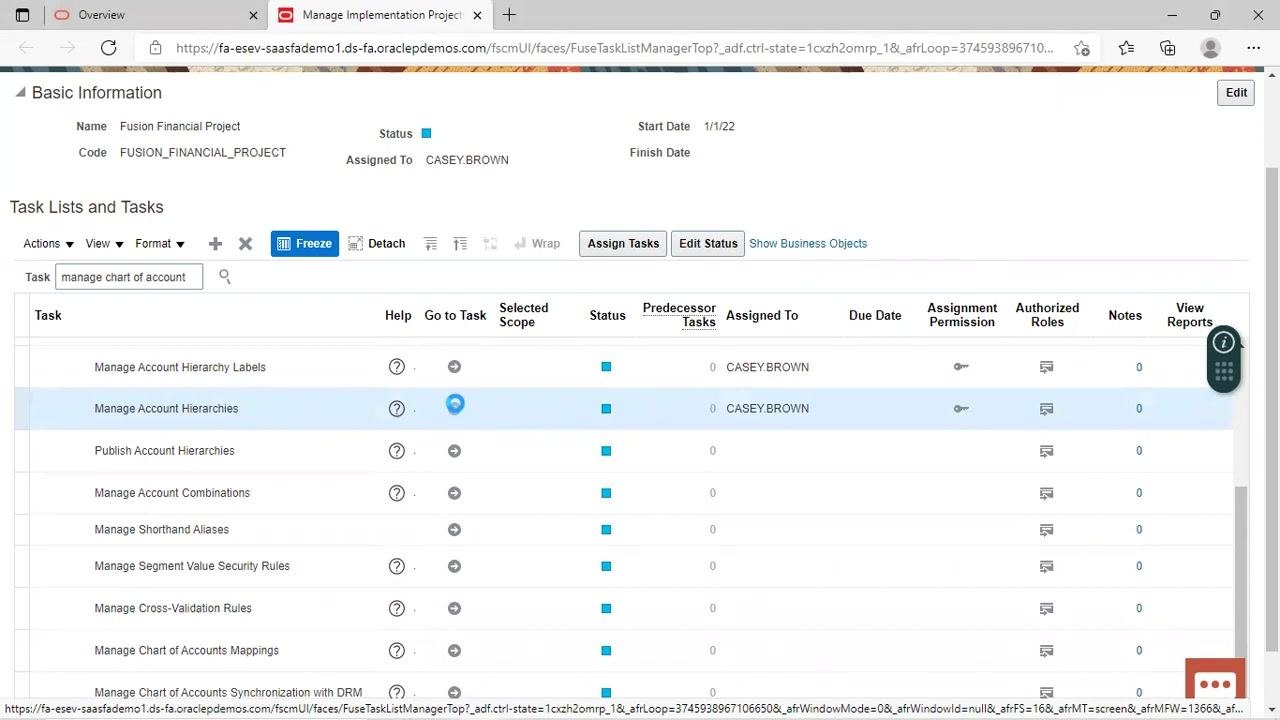Click the Assign Tasks button
This screenshot has height=720, width=1280.
pyautogui.click(x=623, y=244)
